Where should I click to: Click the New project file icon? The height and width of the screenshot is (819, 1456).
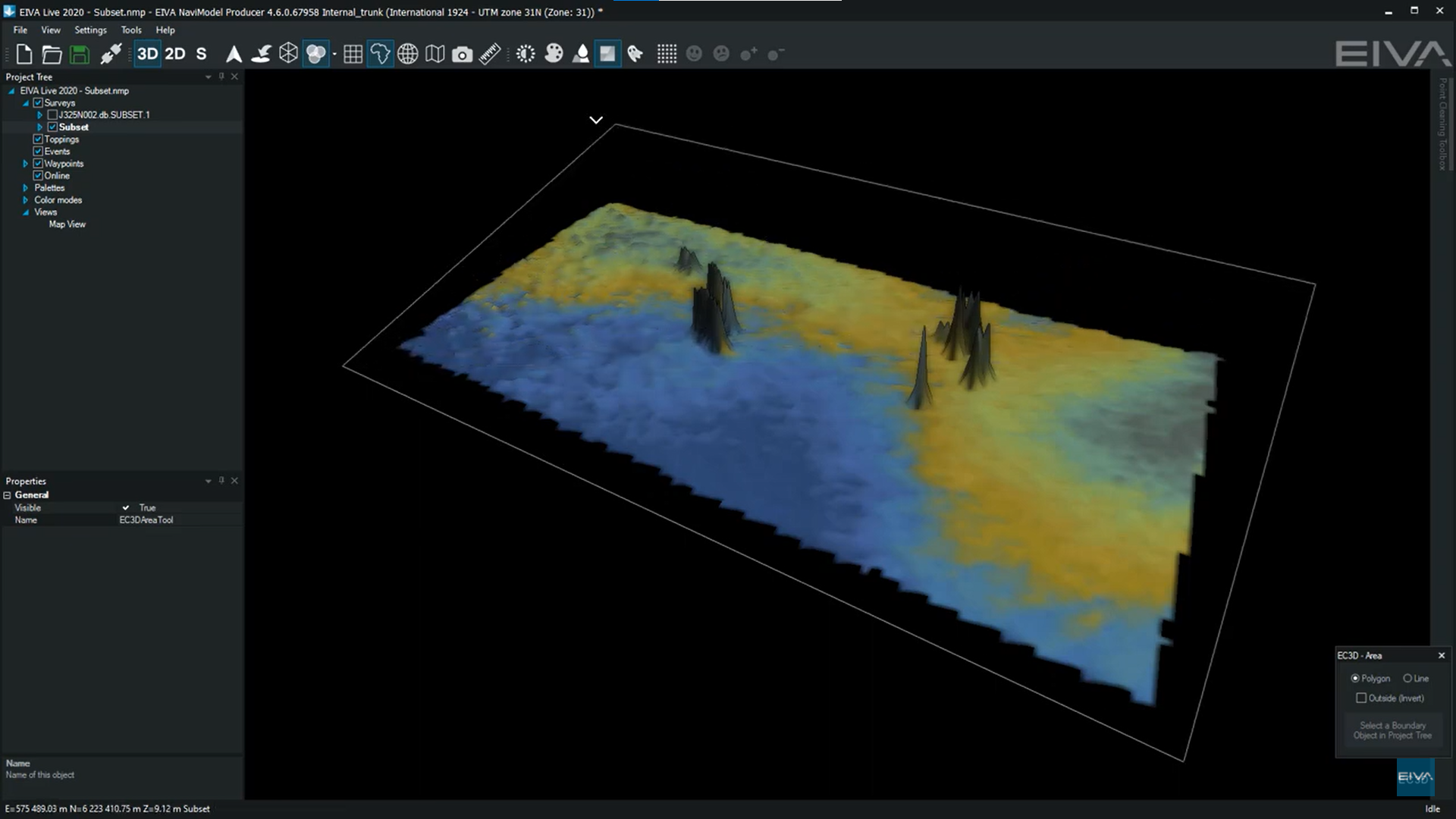coord(24,54)
